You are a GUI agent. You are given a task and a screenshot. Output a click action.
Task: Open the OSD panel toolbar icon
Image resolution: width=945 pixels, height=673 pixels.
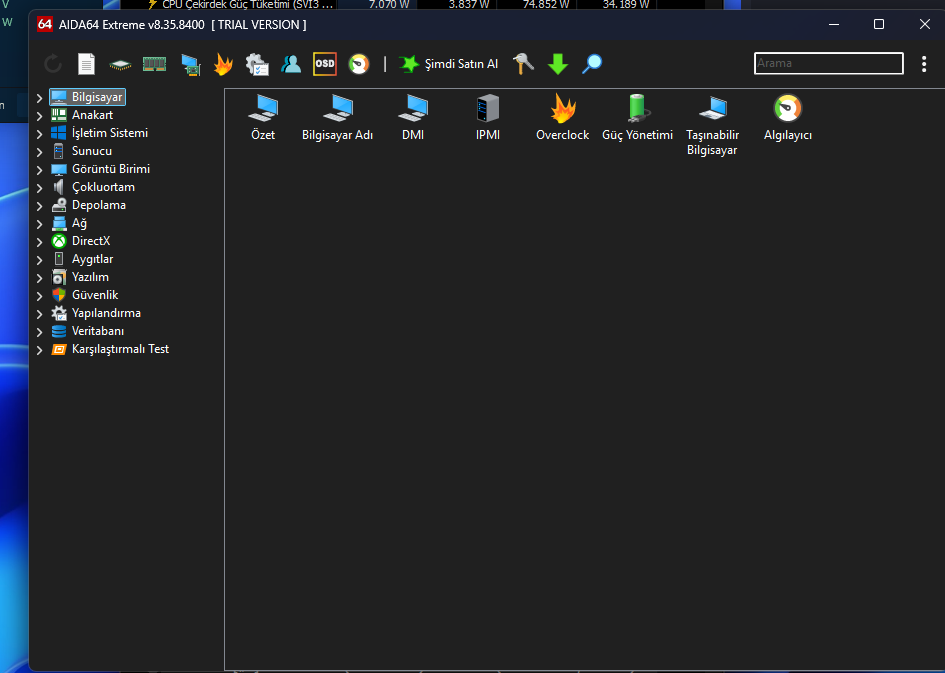point(325,64)
